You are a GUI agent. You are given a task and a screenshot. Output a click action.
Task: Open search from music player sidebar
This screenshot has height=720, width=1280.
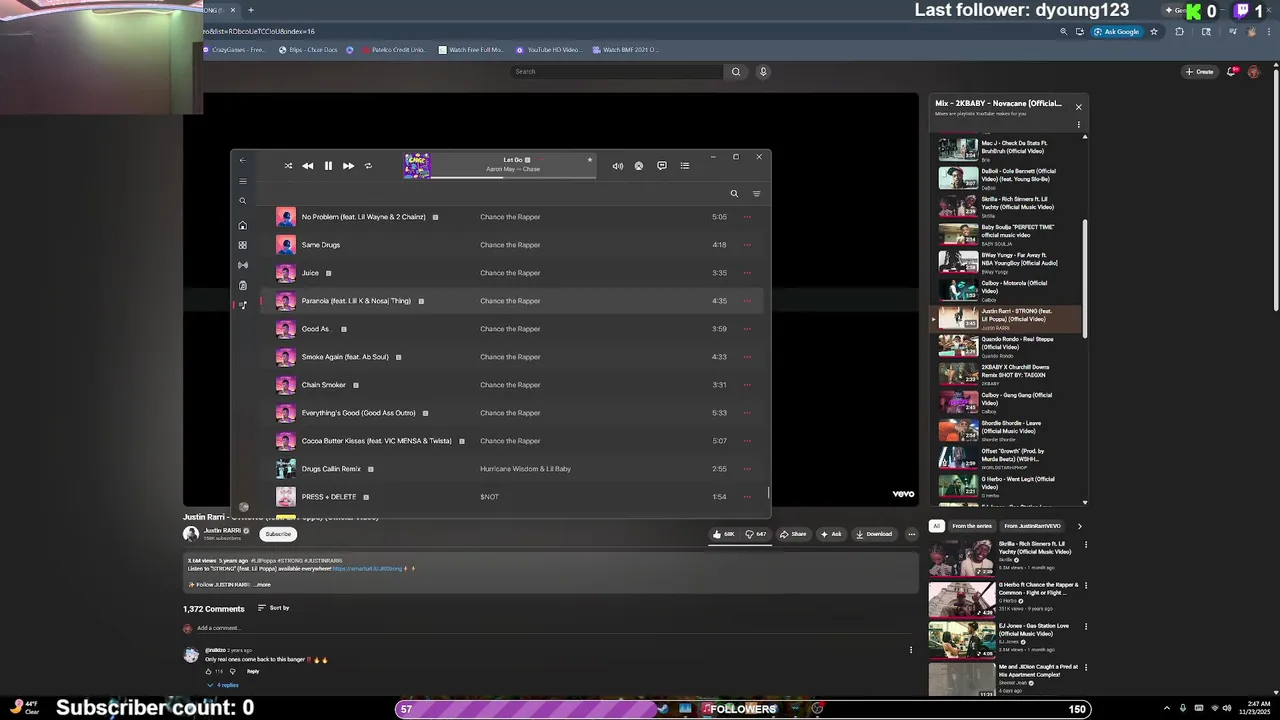click(242, 201)
